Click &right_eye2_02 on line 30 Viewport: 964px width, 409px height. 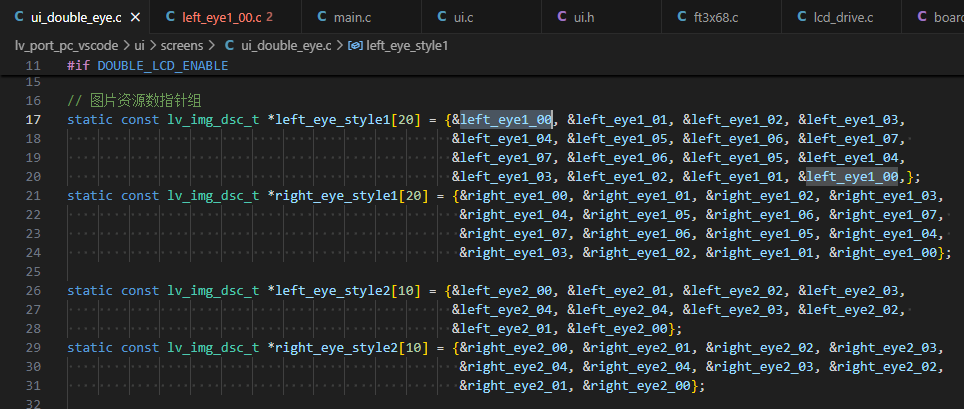pyautogui.click(x=883, y=367)
